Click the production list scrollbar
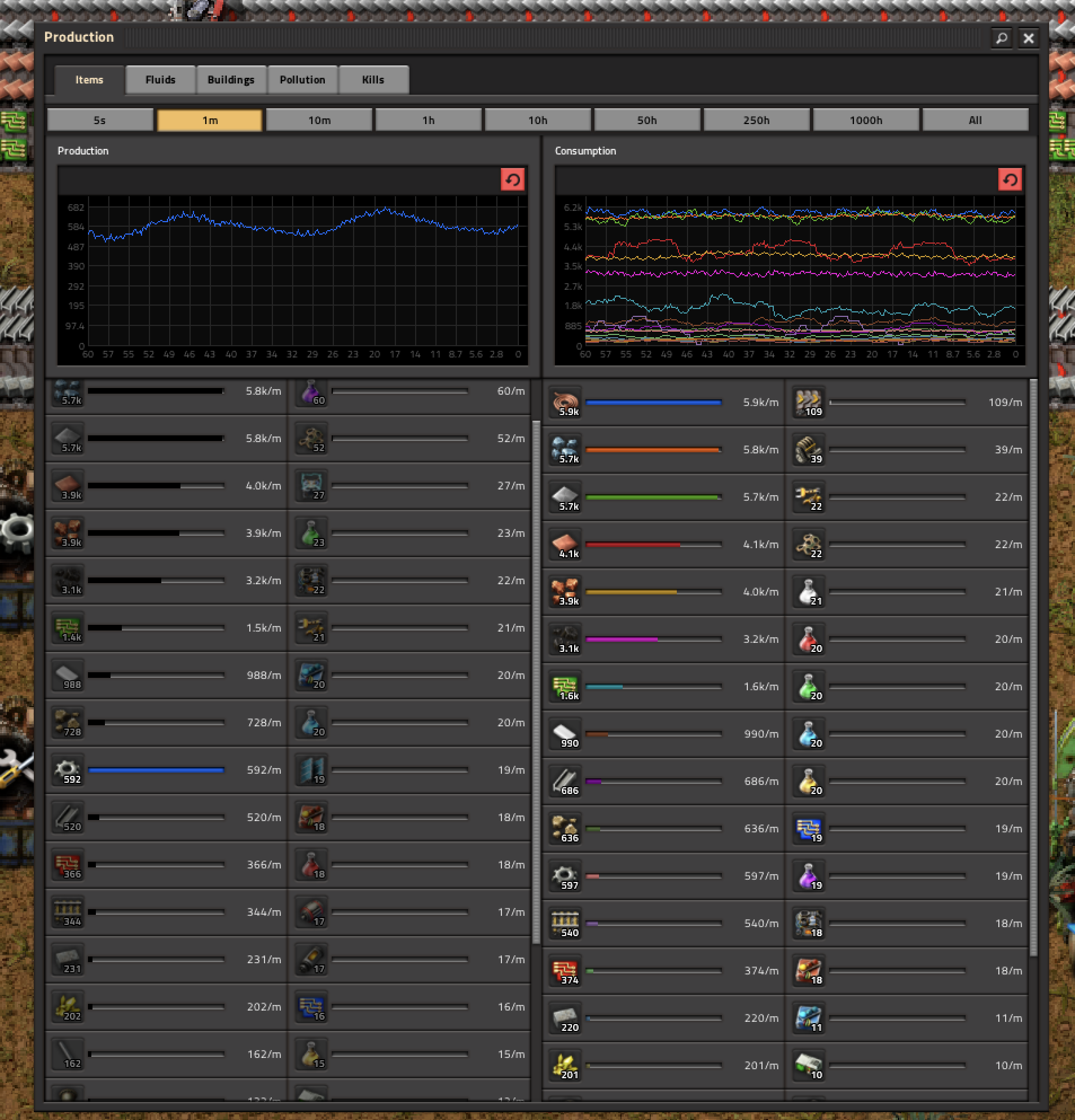 pos(536,682)
